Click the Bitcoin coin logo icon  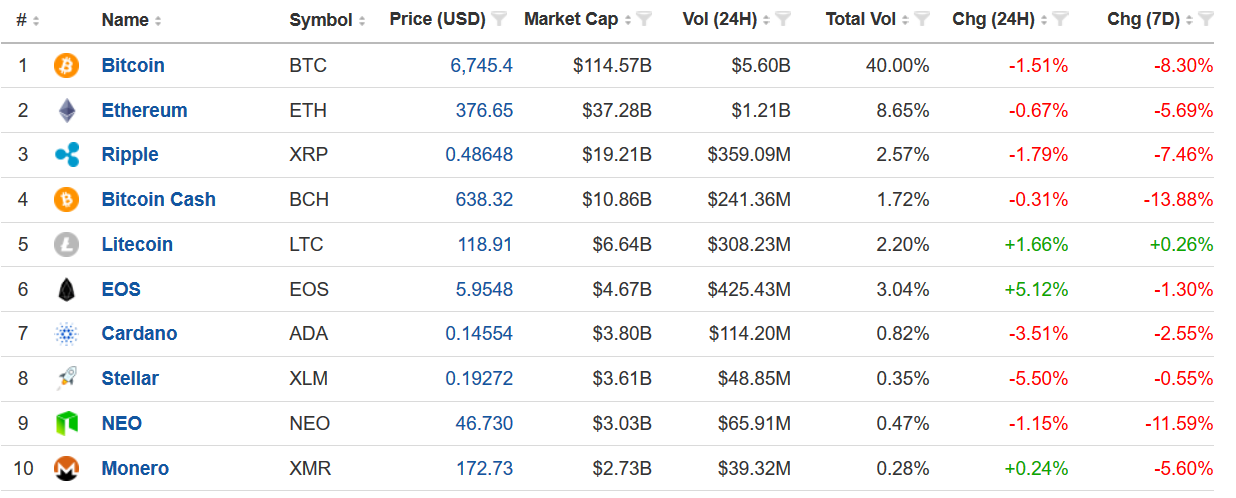(66, 66)
